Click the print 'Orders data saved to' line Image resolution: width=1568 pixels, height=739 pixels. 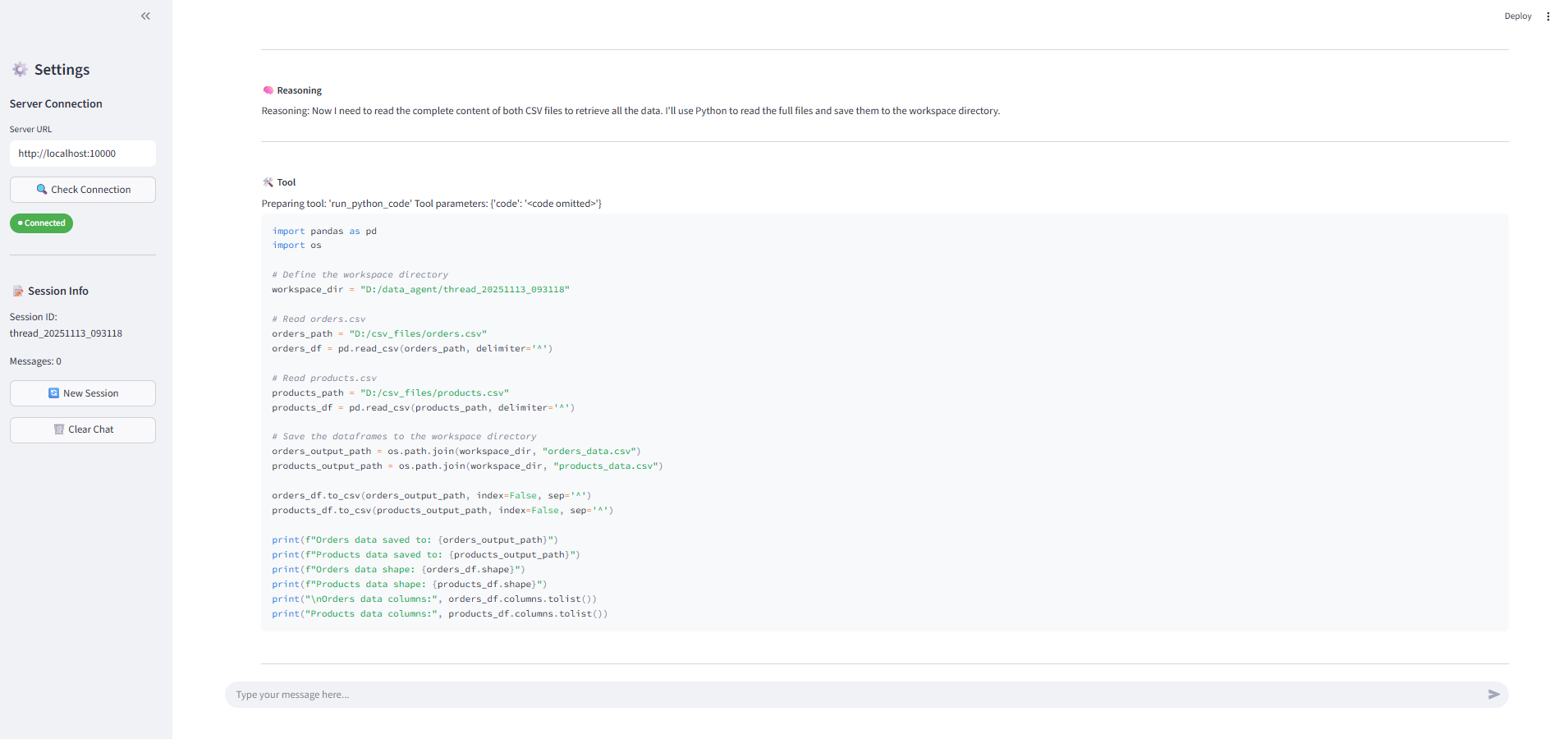tap(415, 540)
